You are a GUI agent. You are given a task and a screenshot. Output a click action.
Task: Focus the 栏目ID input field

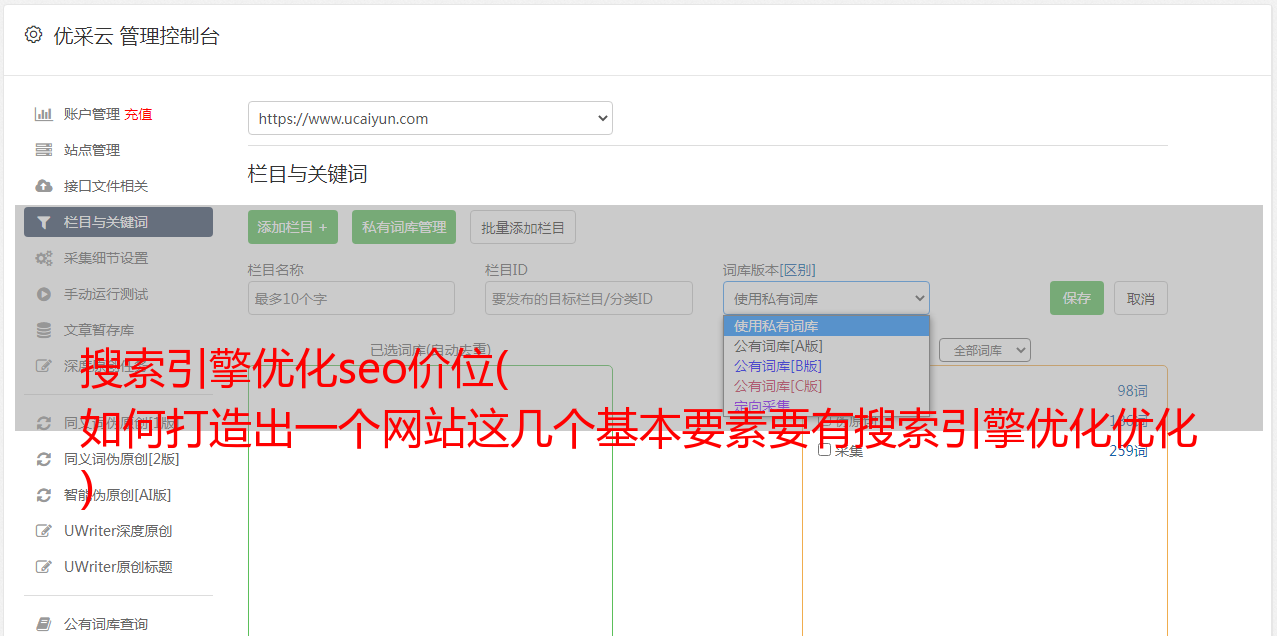(x=589, y=298)
